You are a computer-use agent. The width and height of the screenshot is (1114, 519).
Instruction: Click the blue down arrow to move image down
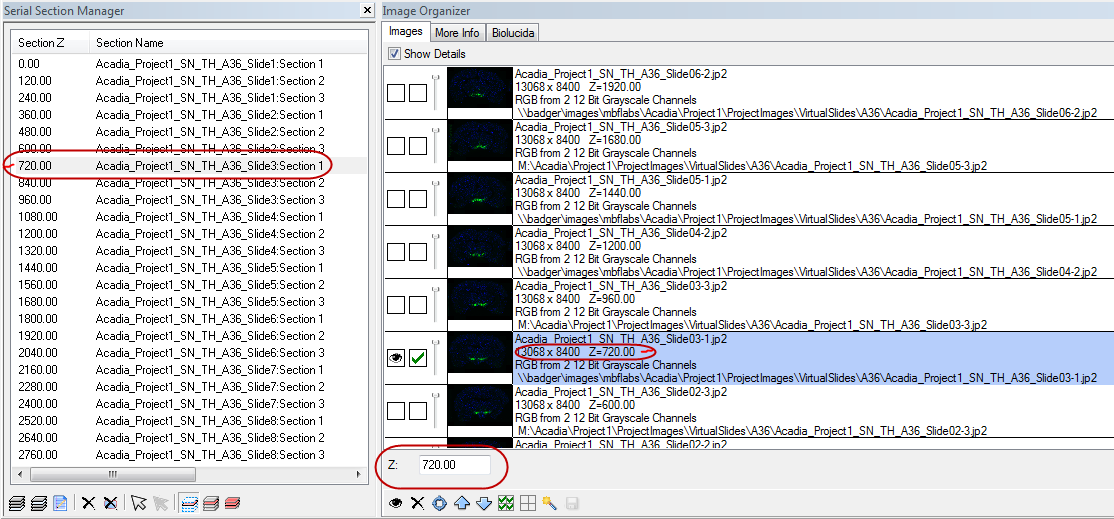pyautogui.click(x=484, y=503)
